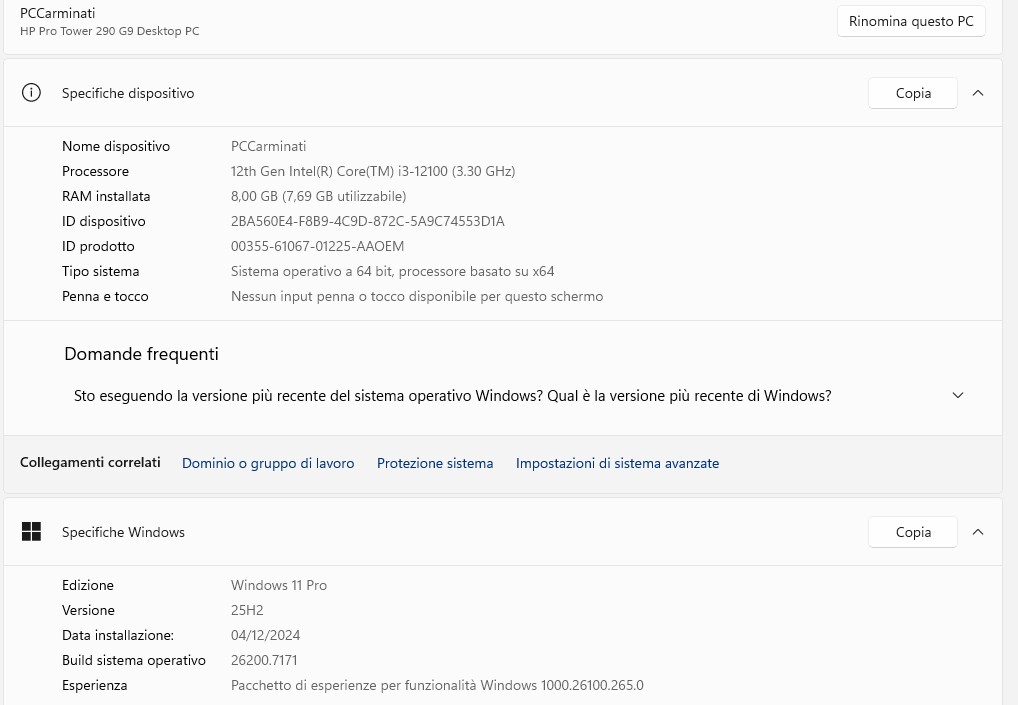Click the Edizione value Windows 11 Pro
Screen dimensions: 1018x705
(x=278, y=585)
